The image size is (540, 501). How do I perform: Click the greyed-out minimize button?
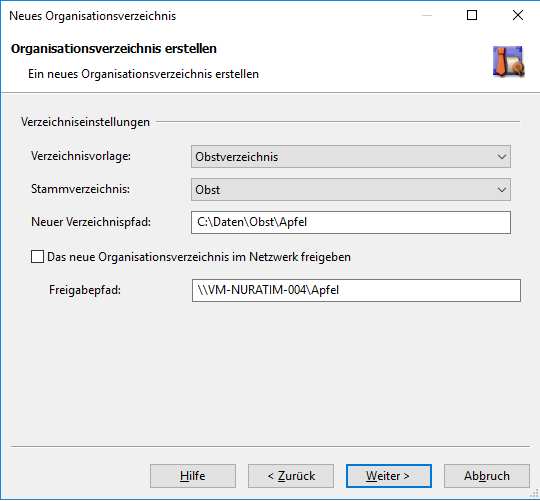coord(427,15)
